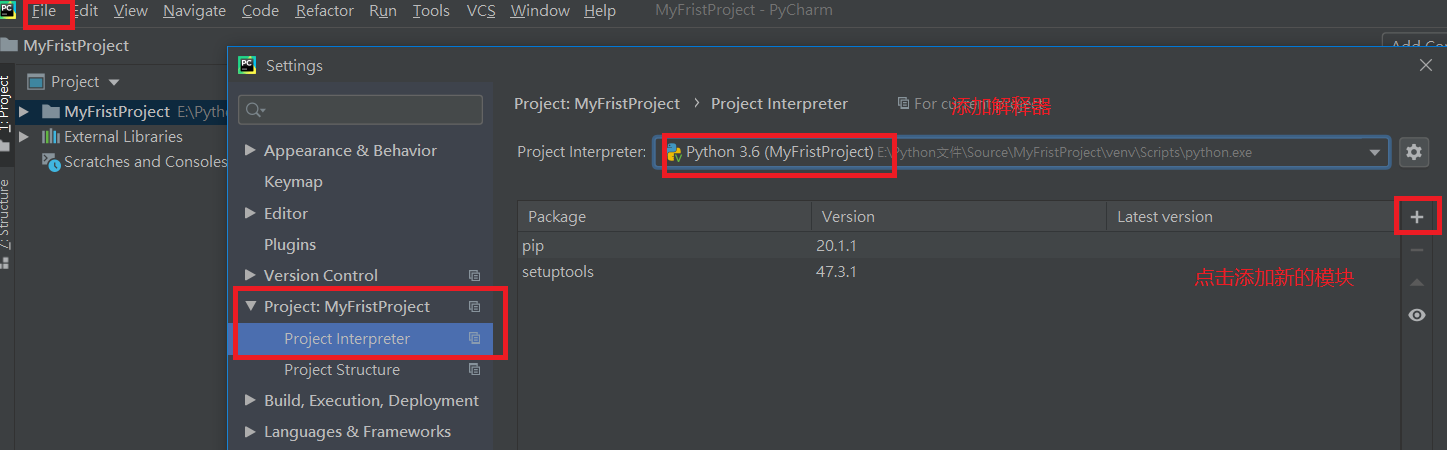Click the upgrade package arrow icon
This screenshot has width=1447, height=450.
(1416, 283)
